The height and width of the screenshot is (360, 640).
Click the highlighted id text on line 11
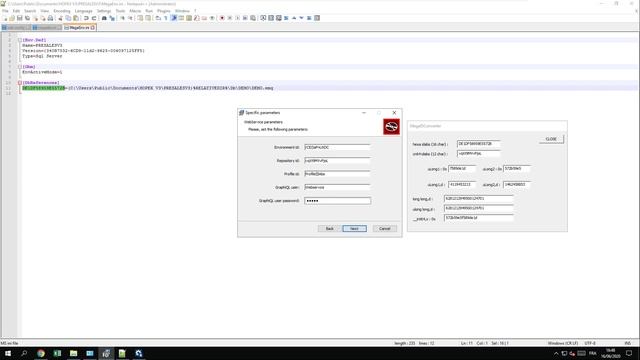click(44, 88)
